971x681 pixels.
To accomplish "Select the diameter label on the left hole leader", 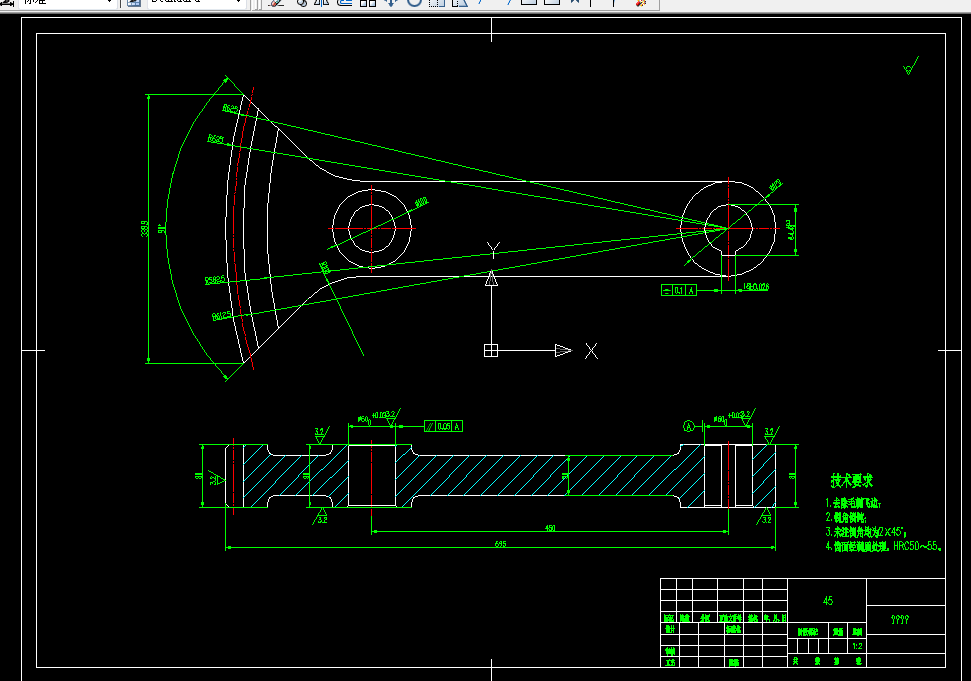I will pos(421,202).
